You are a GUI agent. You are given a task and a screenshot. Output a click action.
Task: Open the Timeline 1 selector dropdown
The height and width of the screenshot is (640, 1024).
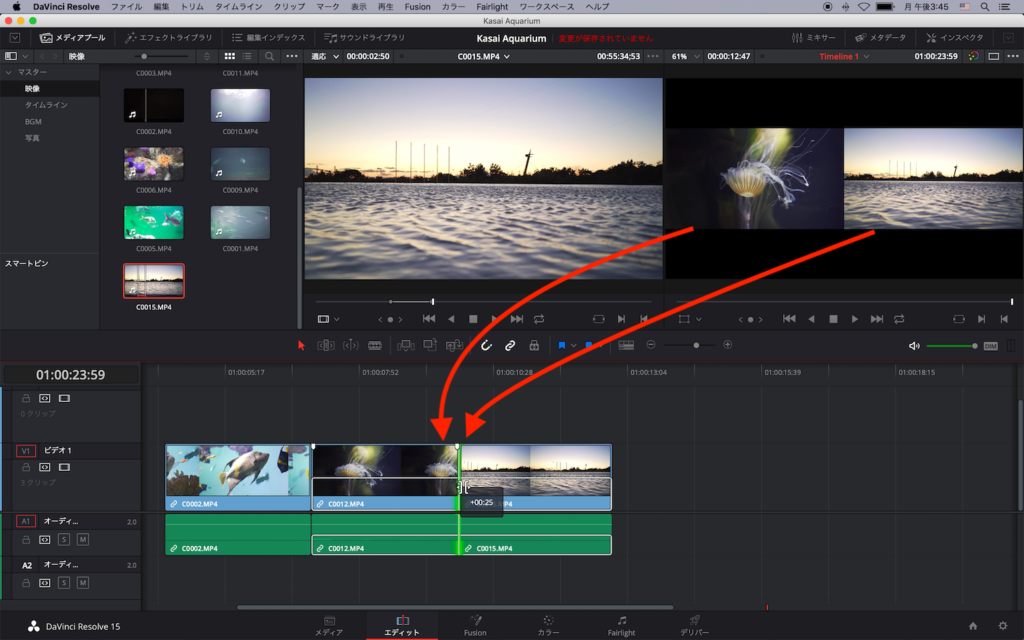tap(844, 57)
